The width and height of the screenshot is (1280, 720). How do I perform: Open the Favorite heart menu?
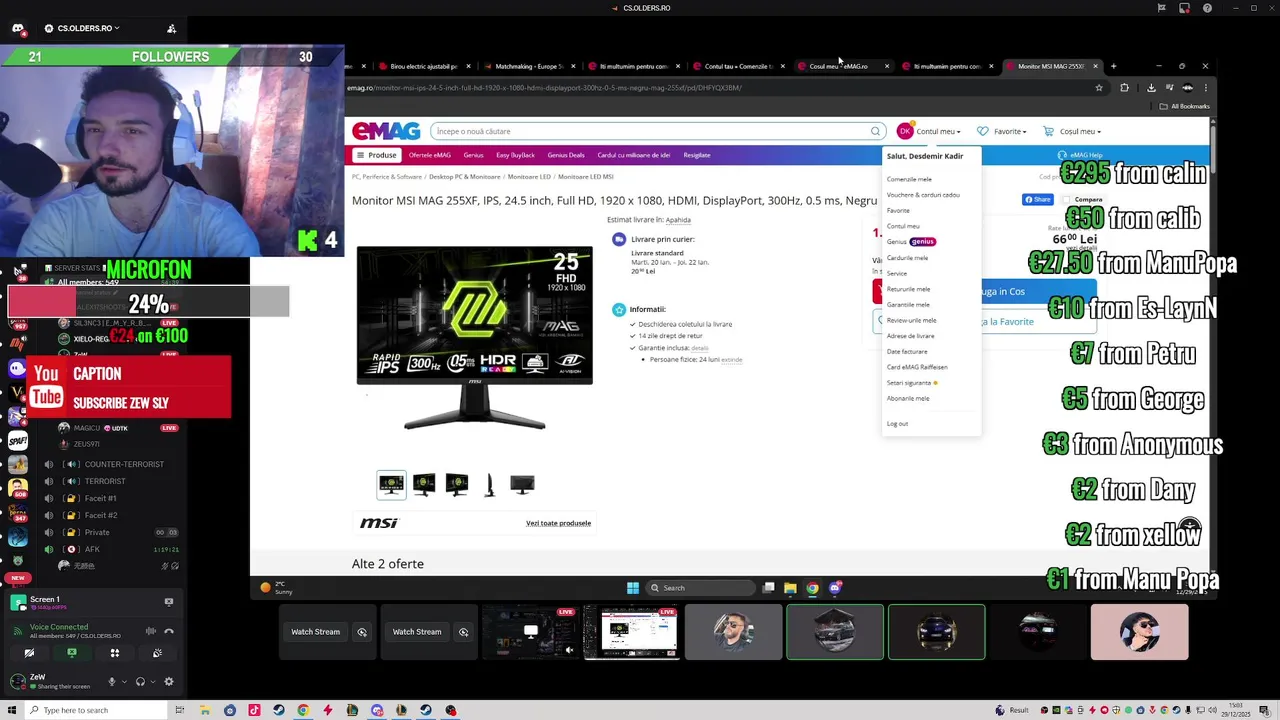[x=1001, y=131]
